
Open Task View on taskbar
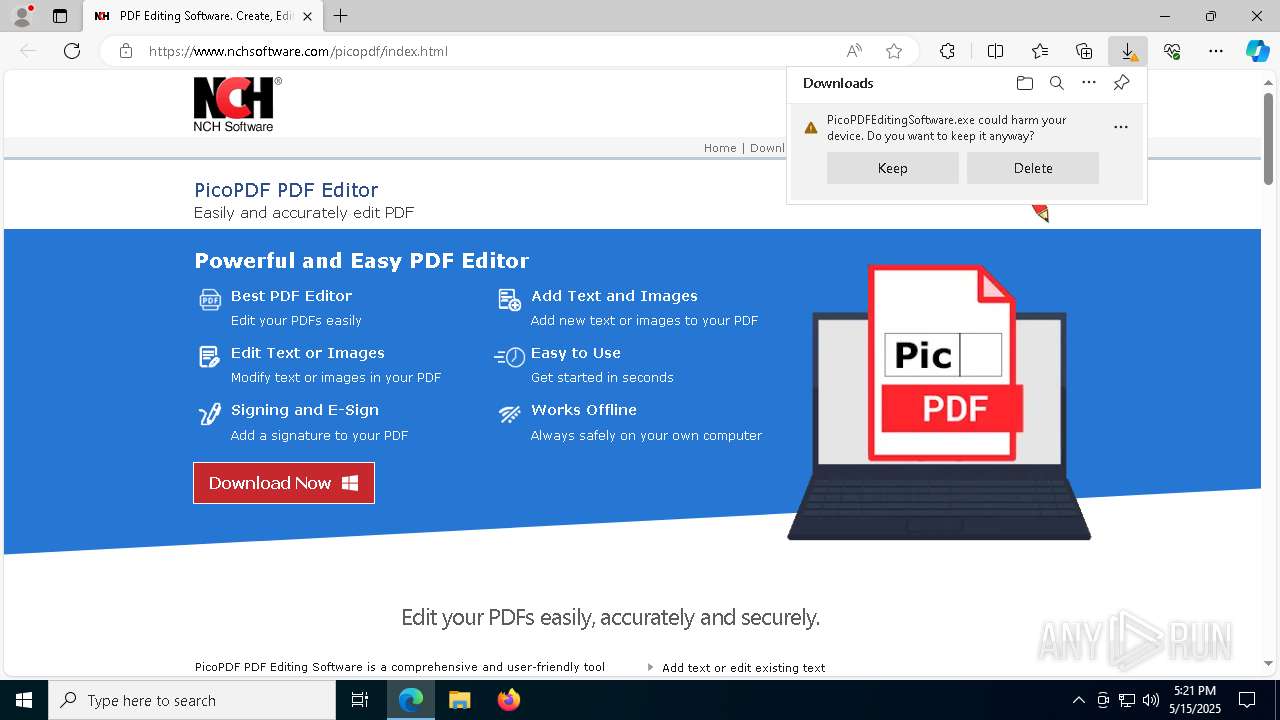[360, 700]
